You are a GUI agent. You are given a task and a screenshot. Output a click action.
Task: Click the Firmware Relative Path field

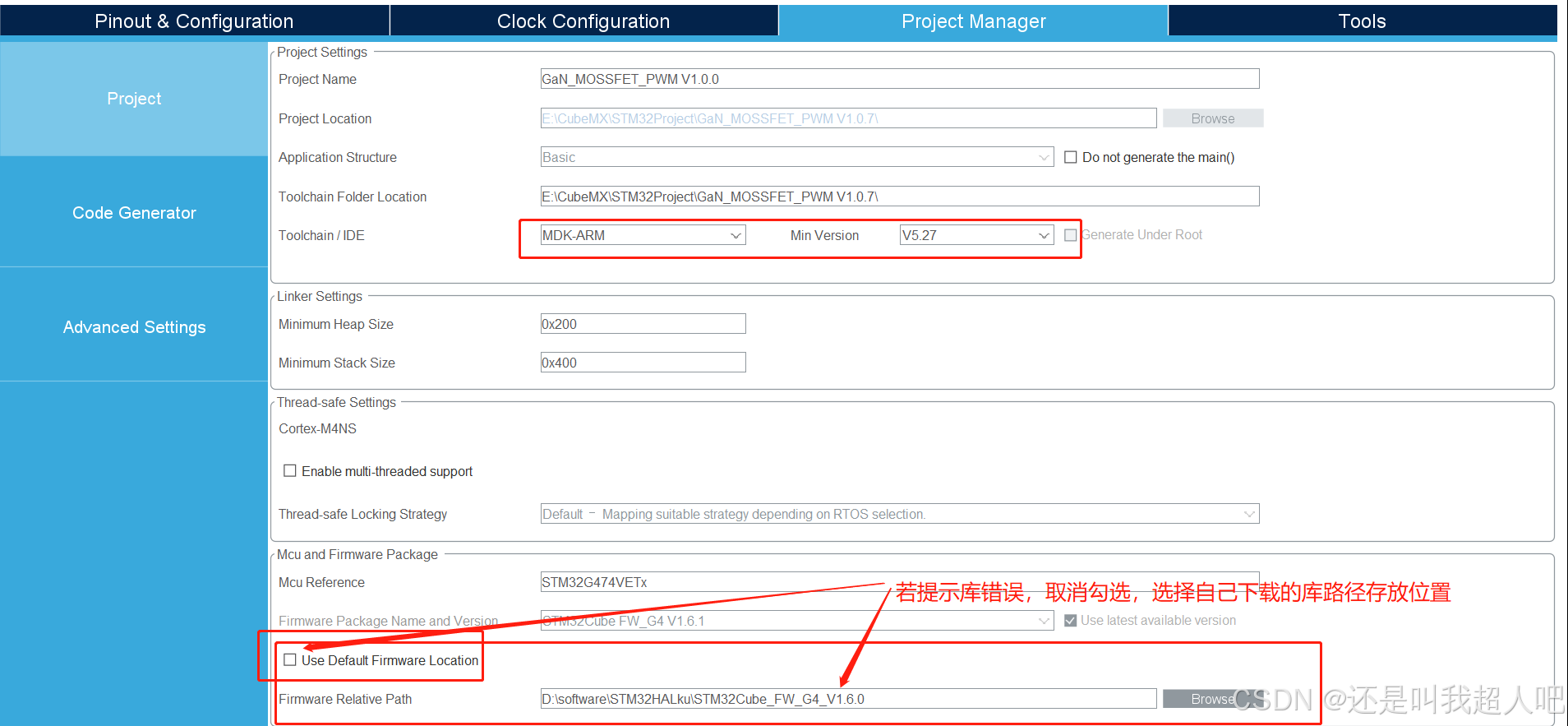pyautogui.click(x=848, y=699)
